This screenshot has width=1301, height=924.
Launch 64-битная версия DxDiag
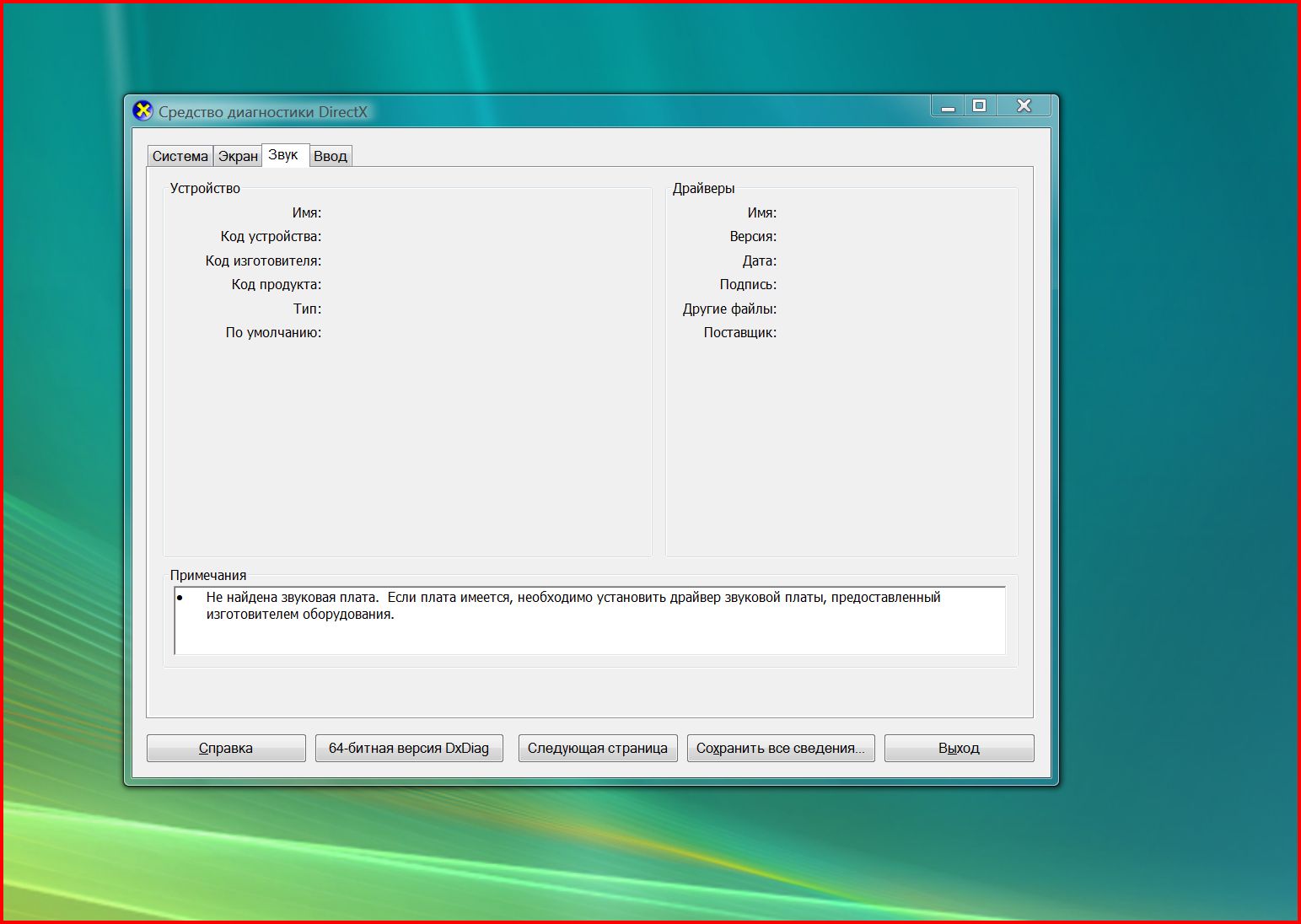[409, 748]
